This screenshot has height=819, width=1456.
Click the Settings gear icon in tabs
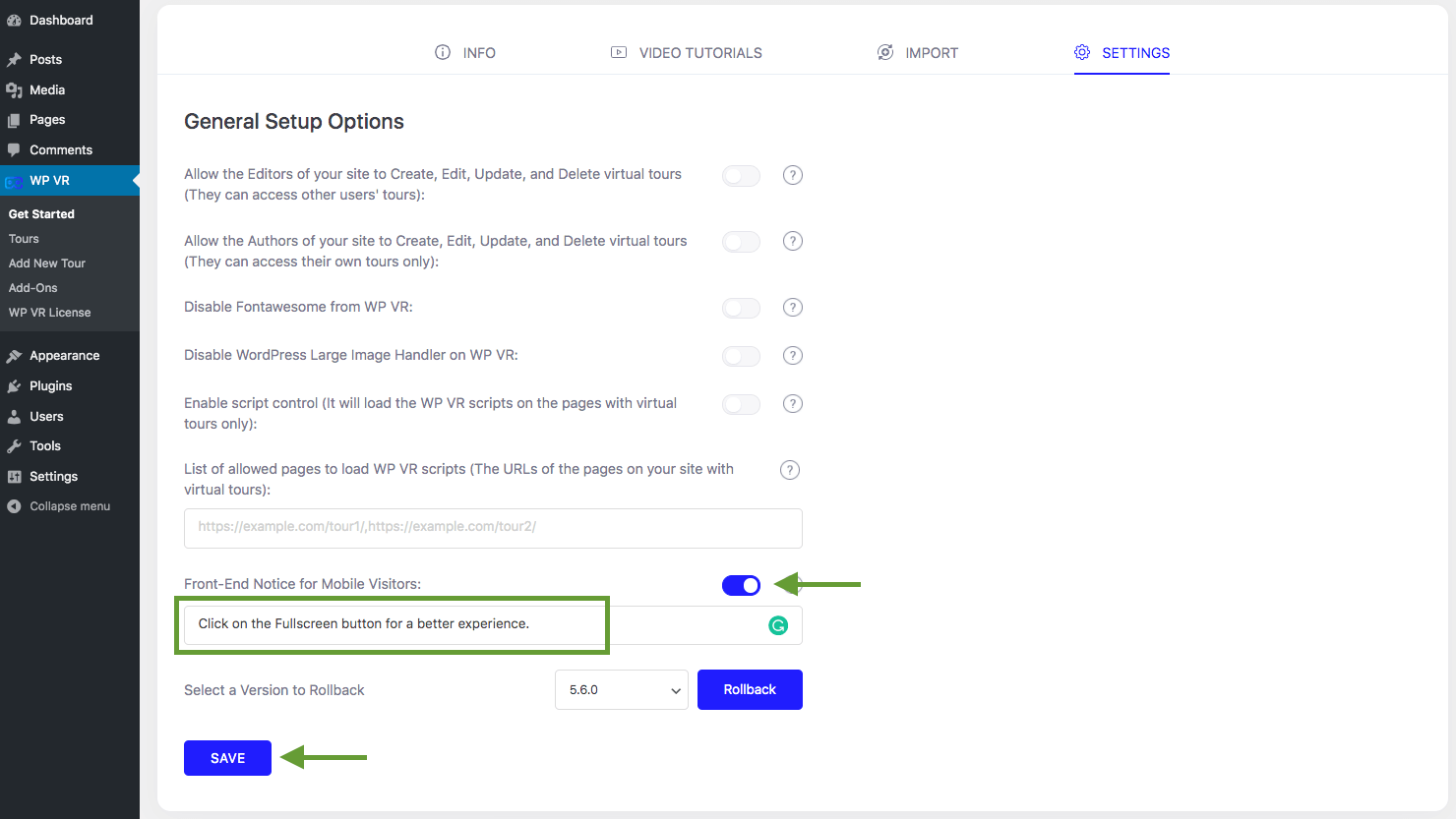click(x=1082, y=52)
